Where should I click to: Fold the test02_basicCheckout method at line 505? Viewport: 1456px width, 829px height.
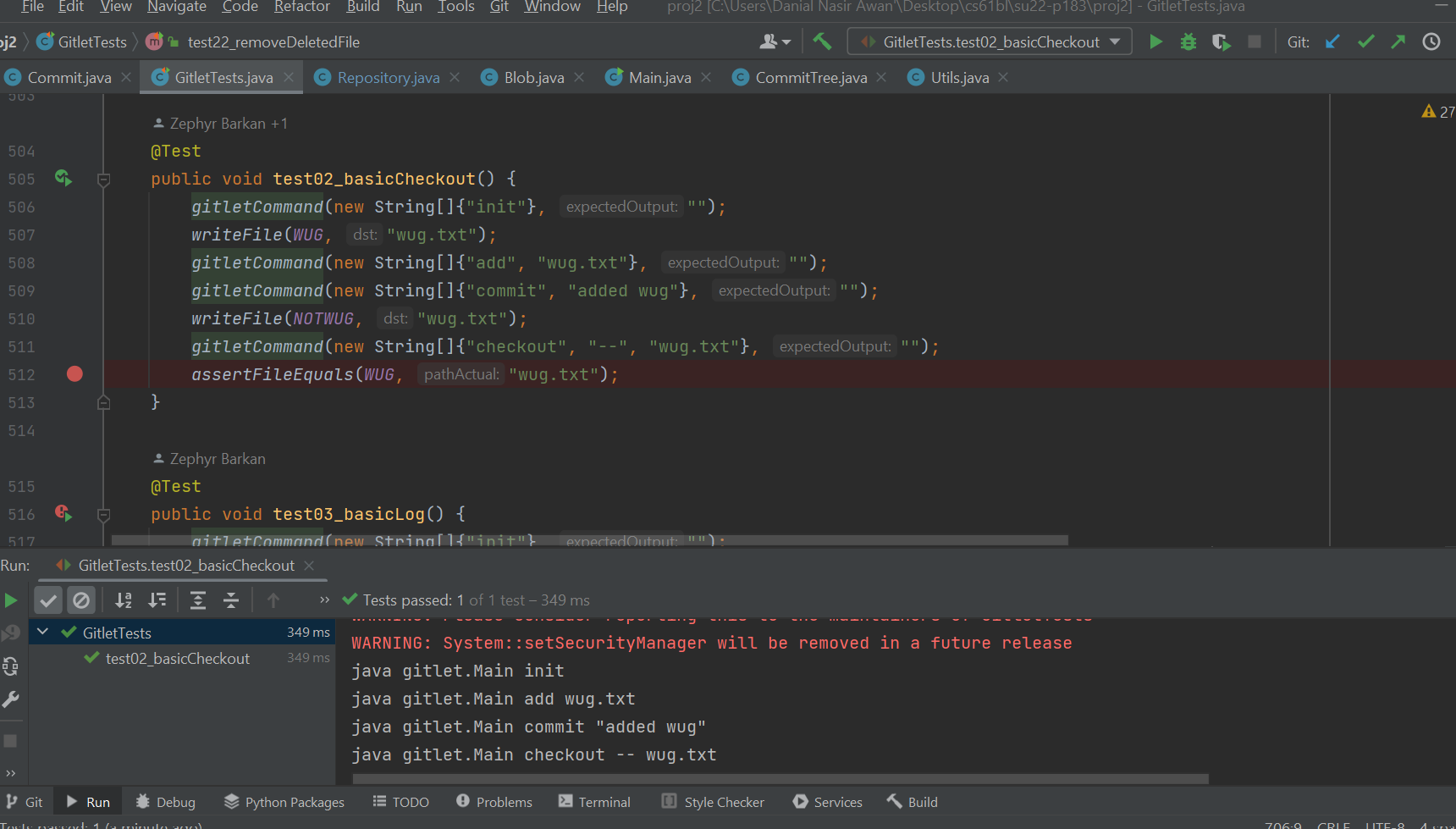(104, 180)
